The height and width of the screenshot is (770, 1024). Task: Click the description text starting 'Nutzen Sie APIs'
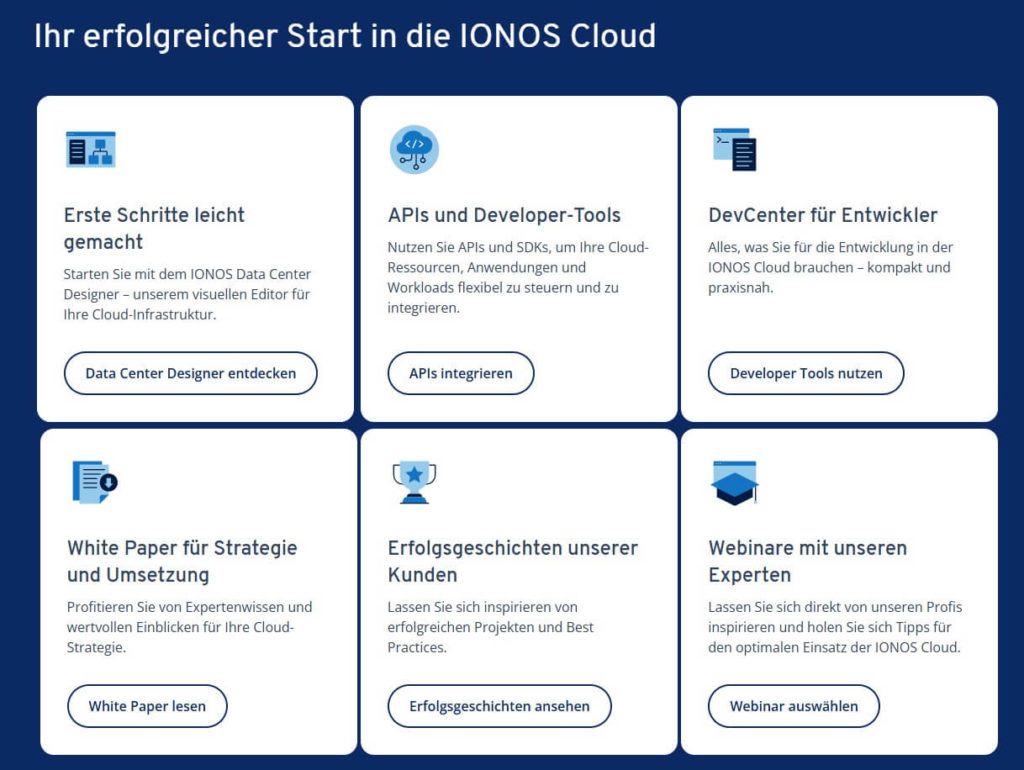[518, 277]
